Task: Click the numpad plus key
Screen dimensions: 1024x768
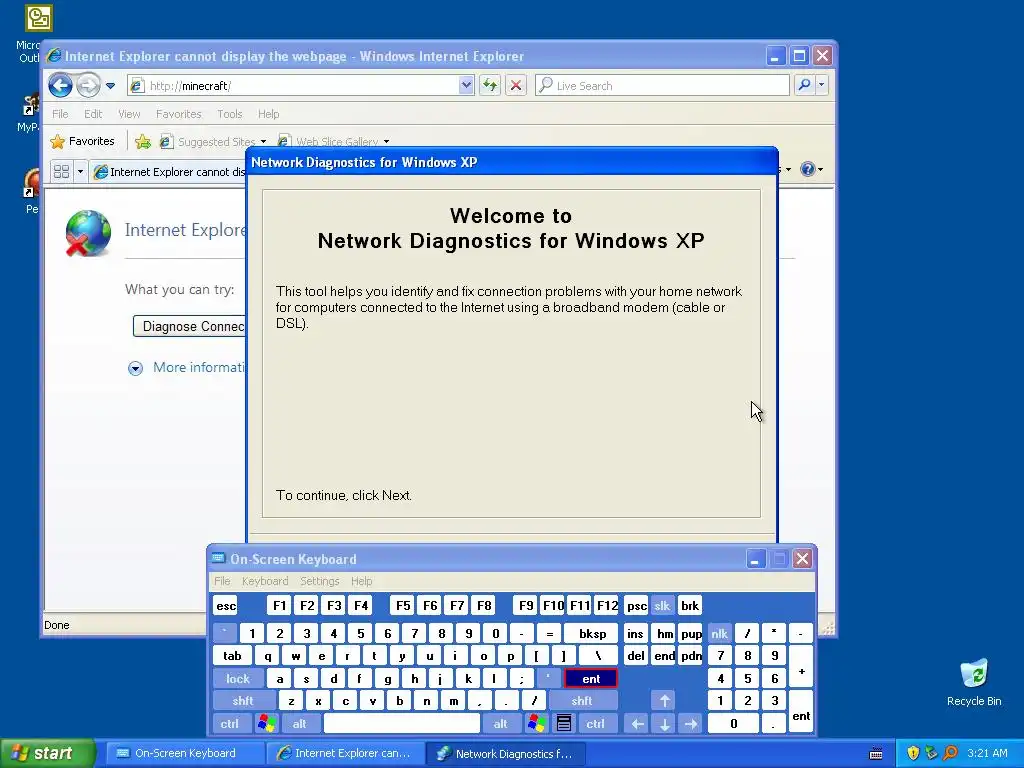Action: 801,667
